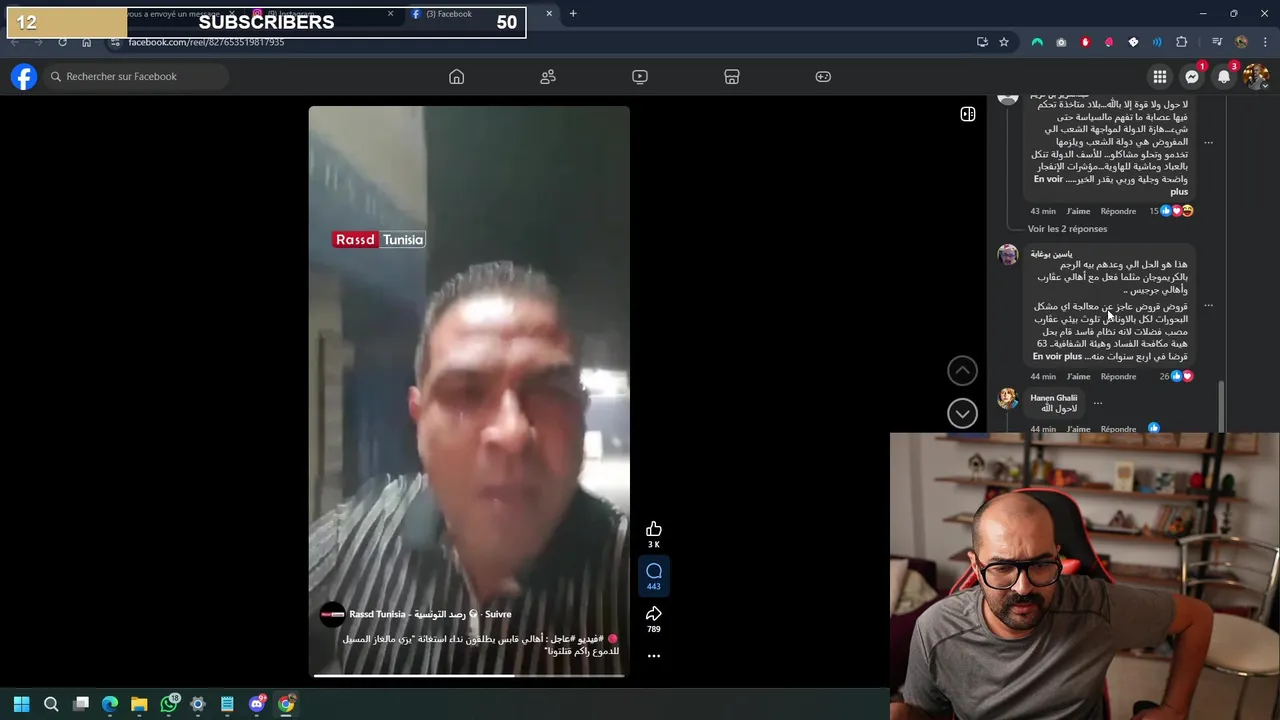Image resolution: width=1280 pixels, height=720 pixels.
Task: Toggle the comments side panel icon
Action: pyautogui.click(x=968, y=115)
